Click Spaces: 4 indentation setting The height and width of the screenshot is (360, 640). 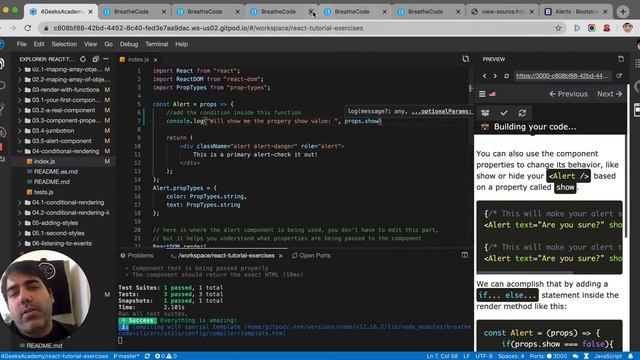tap(511, 356)
